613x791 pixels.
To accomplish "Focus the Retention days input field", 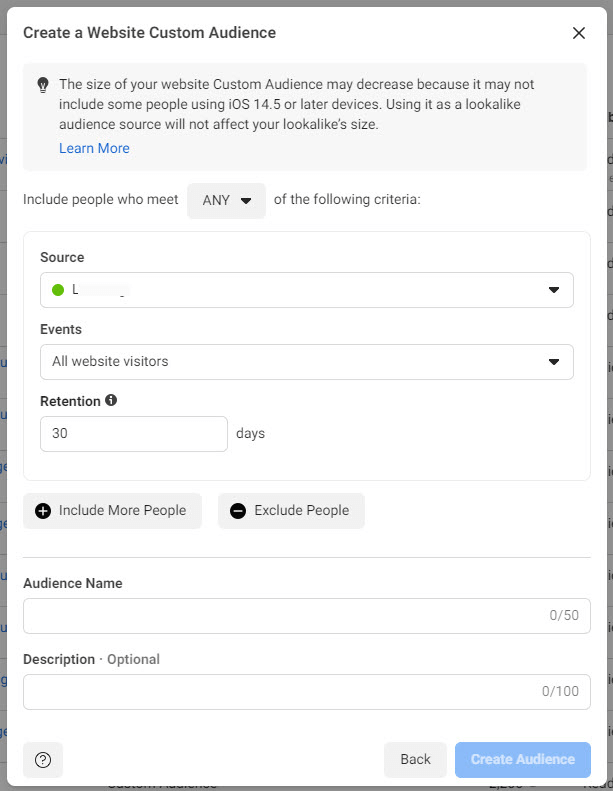I will [x=134, y=434].
